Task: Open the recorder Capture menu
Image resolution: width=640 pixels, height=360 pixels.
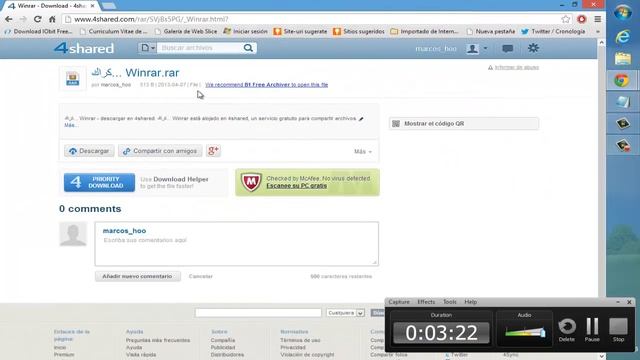Action: 399,302
